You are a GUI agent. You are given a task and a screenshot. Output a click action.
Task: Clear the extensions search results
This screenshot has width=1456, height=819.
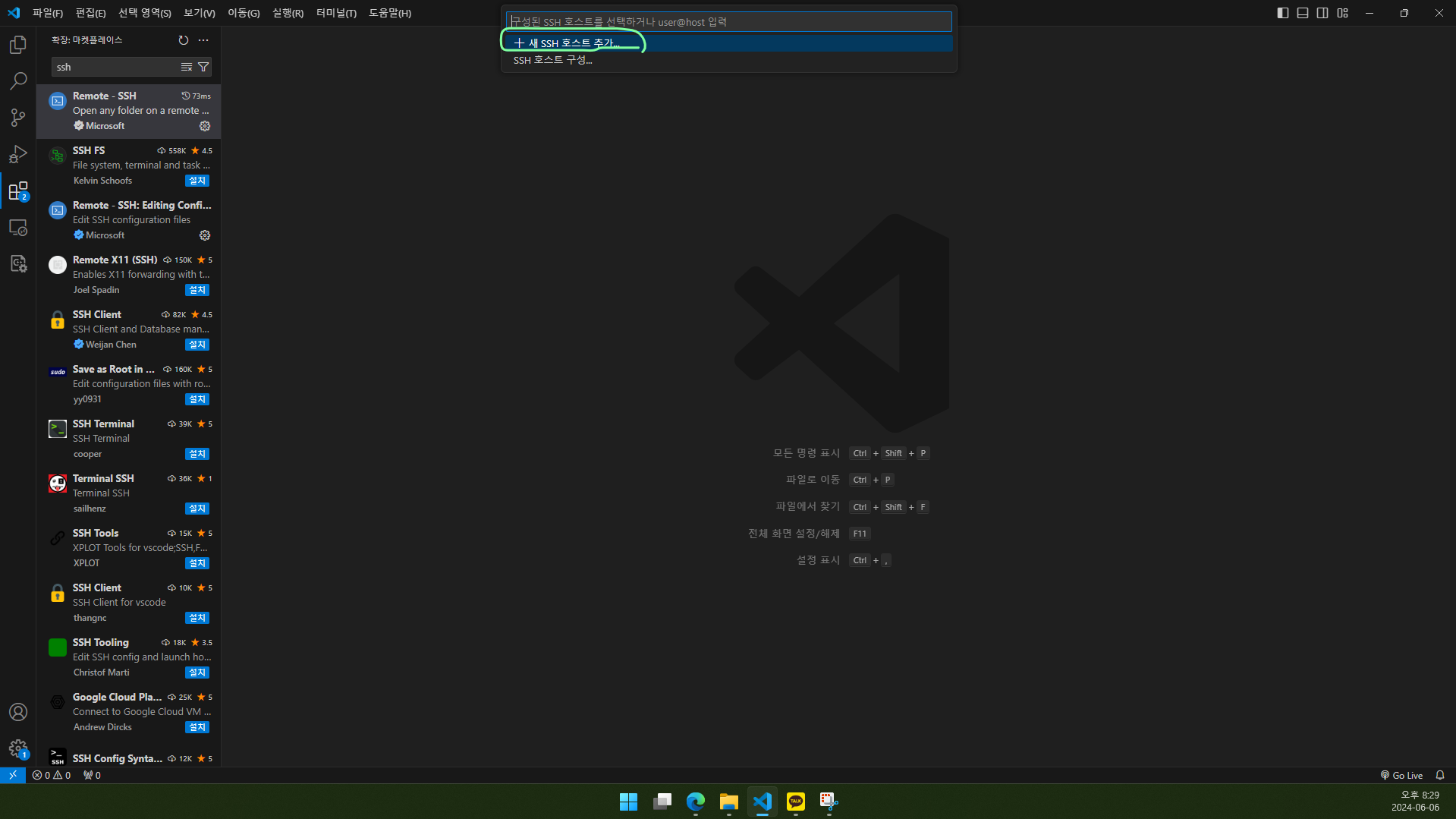[x=187, y=67]
